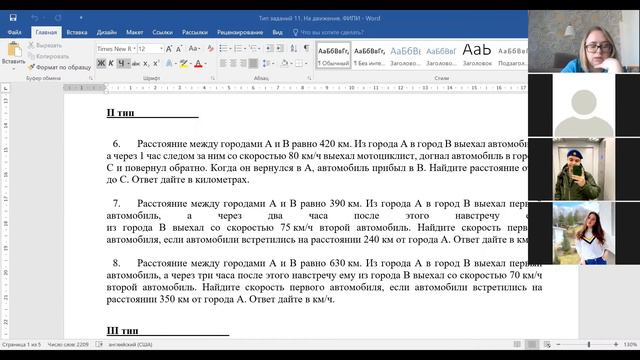Align text left icon
Viewport: 640px width, 360px height.
[x=223, y=63]
